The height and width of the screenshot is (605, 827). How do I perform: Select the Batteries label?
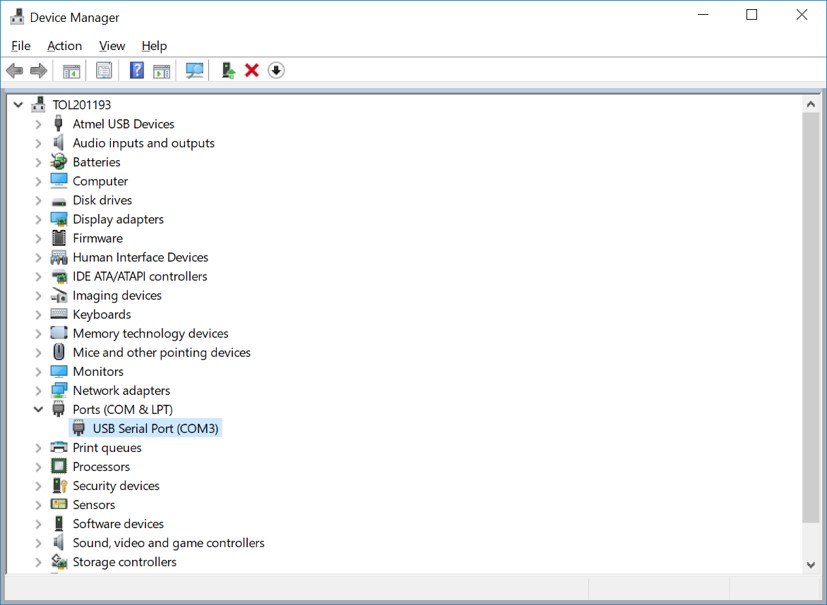pos(97,162)
